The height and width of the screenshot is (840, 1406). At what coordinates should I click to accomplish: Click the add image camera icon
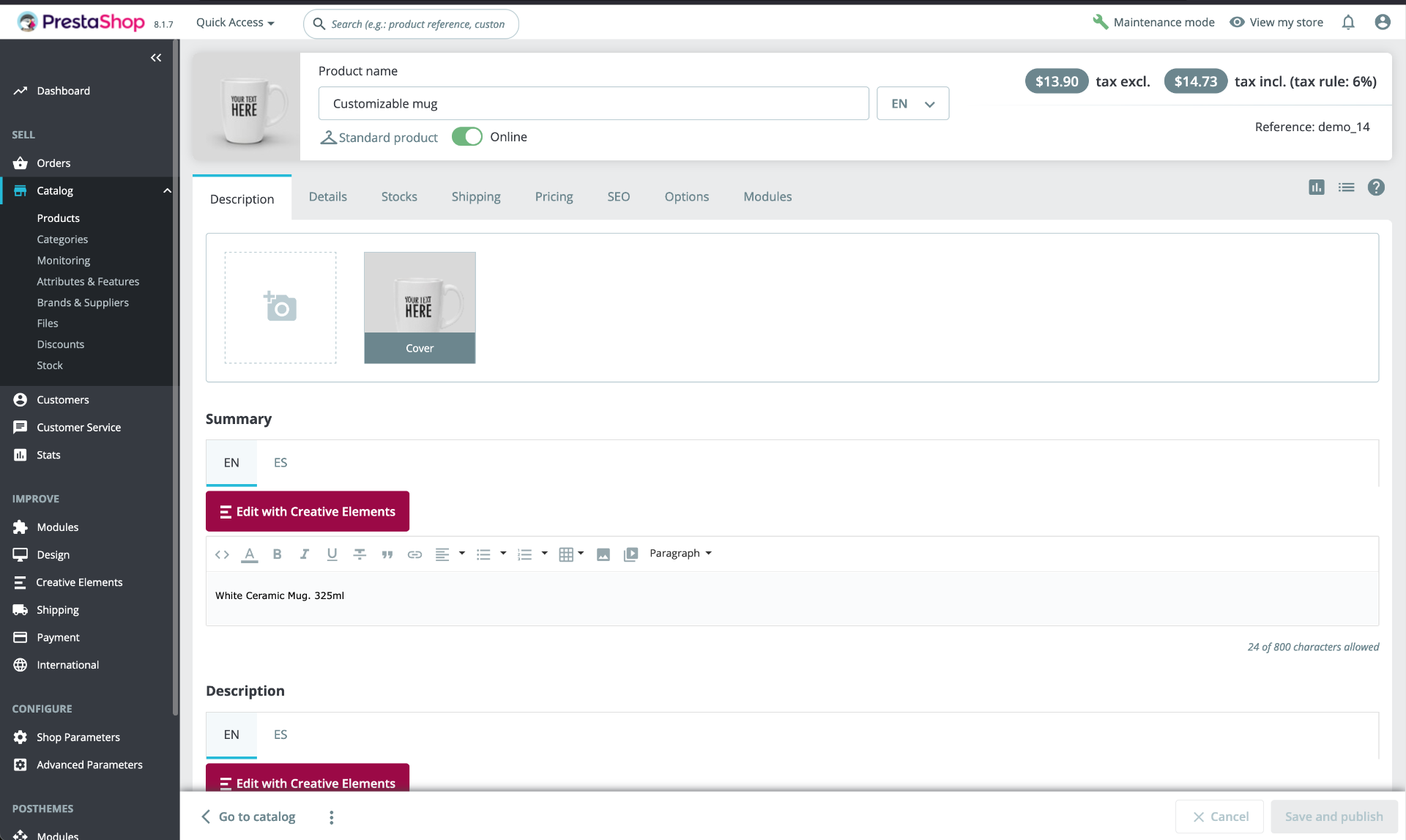[280, 307]
